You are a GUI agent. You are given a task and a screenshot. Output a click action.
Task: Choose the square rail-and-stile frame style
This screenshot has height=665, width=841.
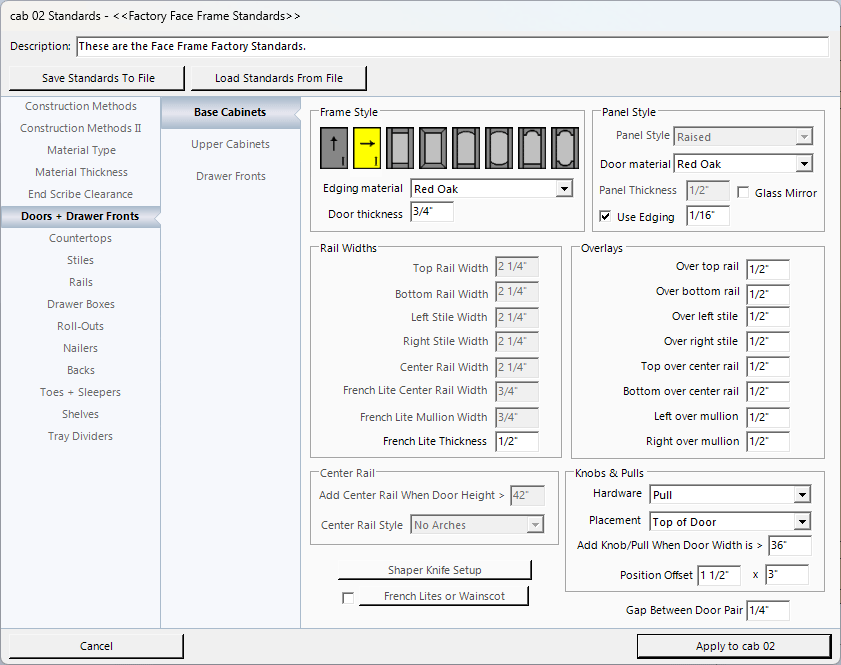(x=400, y=149)
